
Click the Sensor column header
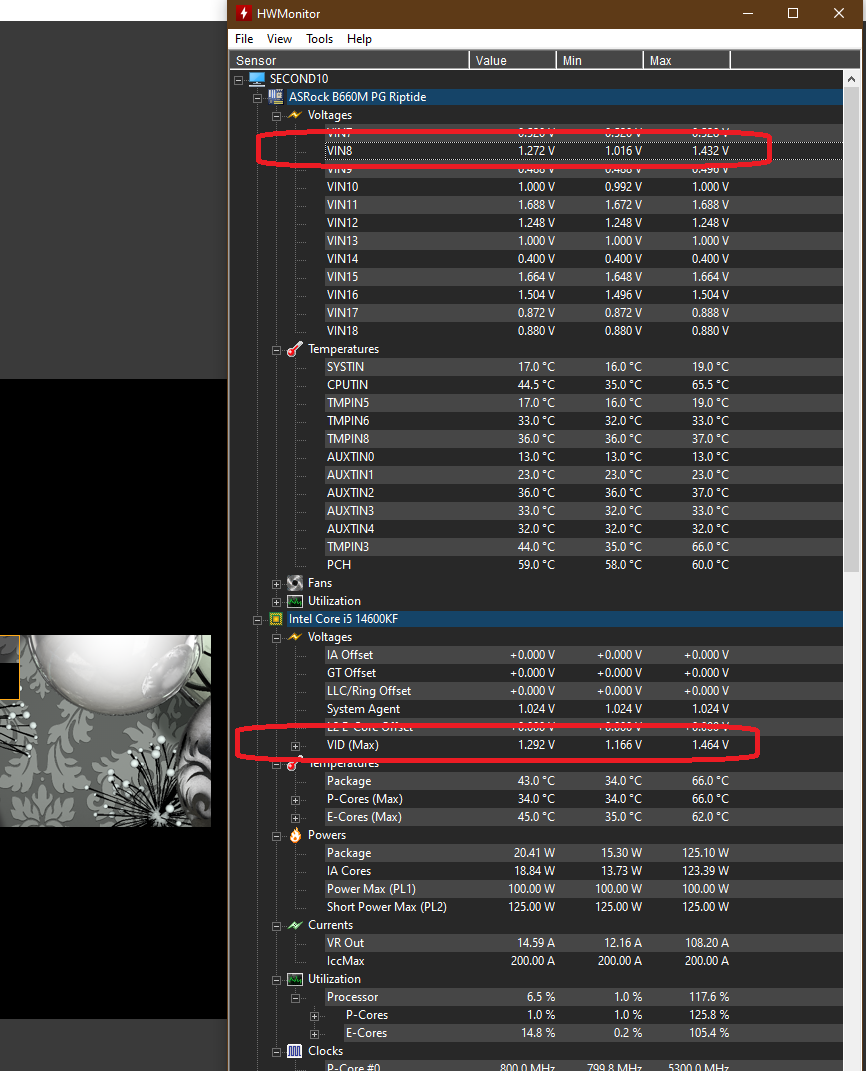click(350, 60)
